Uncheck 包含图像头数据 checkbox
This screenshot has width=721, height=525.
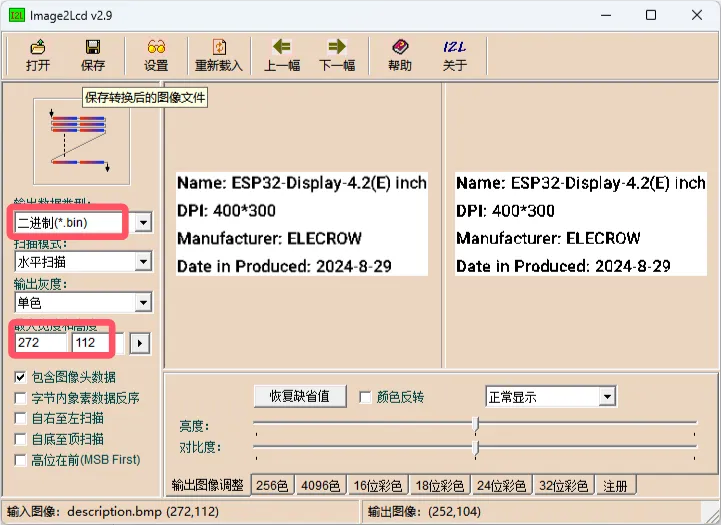21,378
